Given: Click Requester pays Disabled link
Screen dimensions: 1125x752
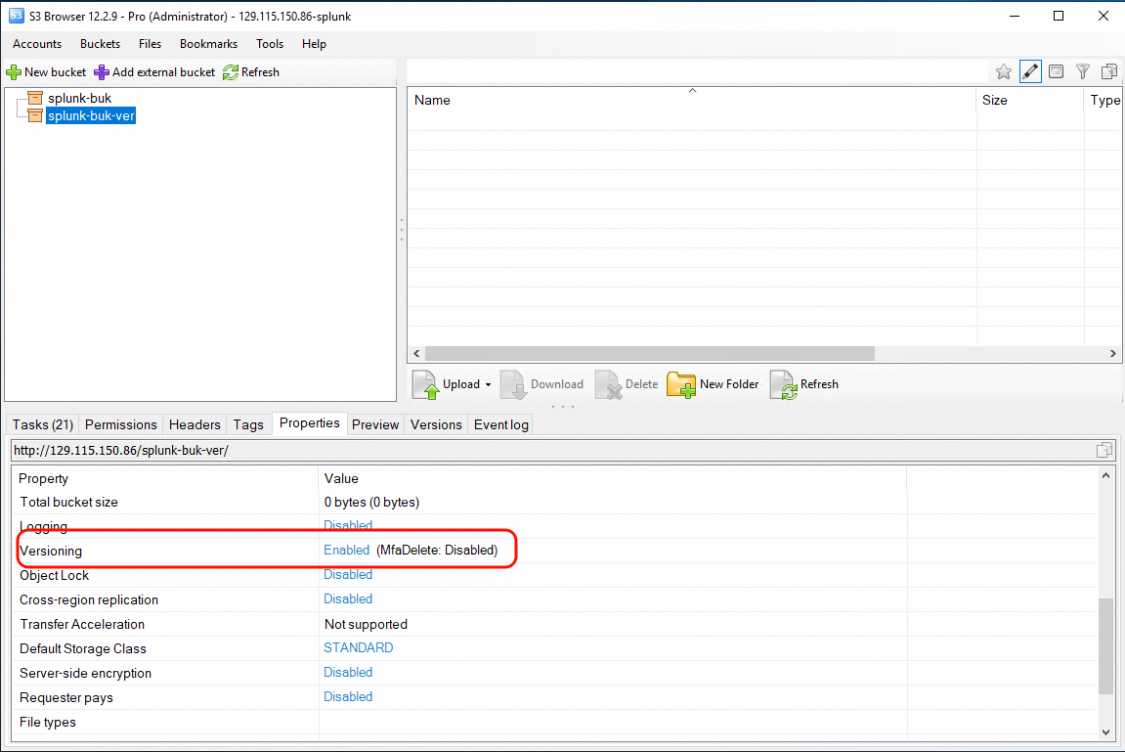Looking at the screenshot, I should 348,697.
